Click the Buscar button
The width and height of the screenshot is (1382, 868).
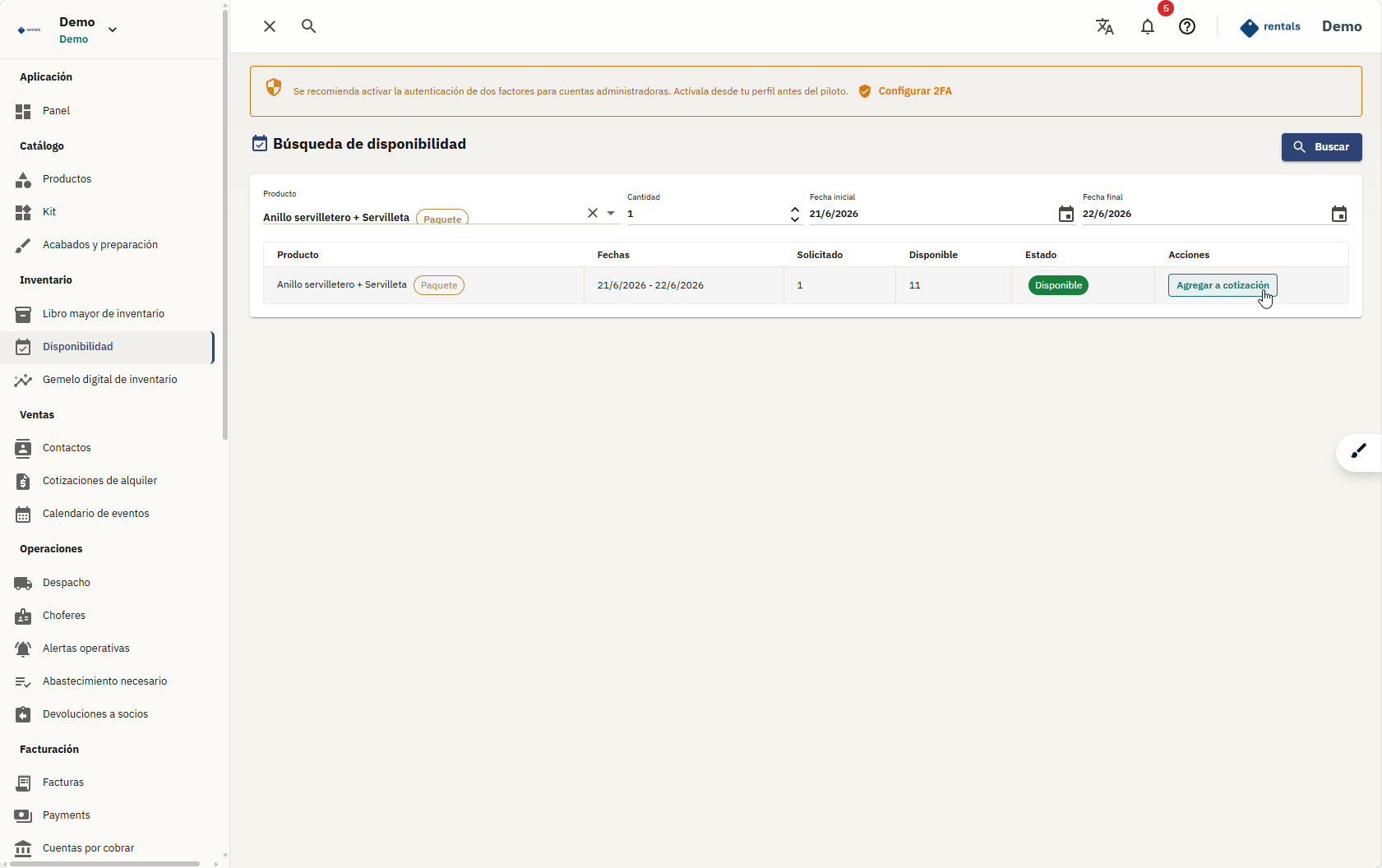[x=1321, y=147]
